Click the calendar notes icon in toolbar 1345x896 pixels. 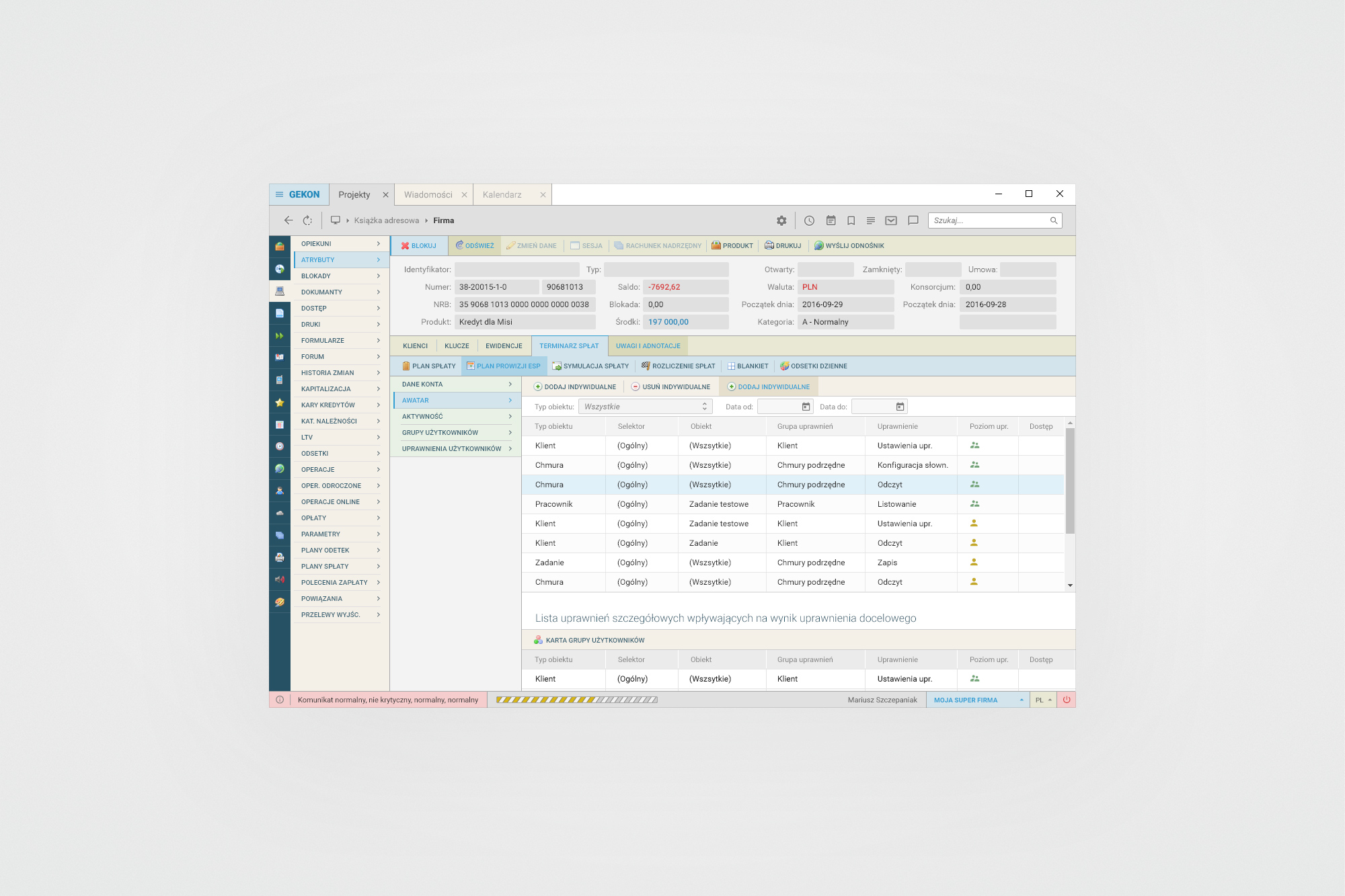(x=831, y=220)
